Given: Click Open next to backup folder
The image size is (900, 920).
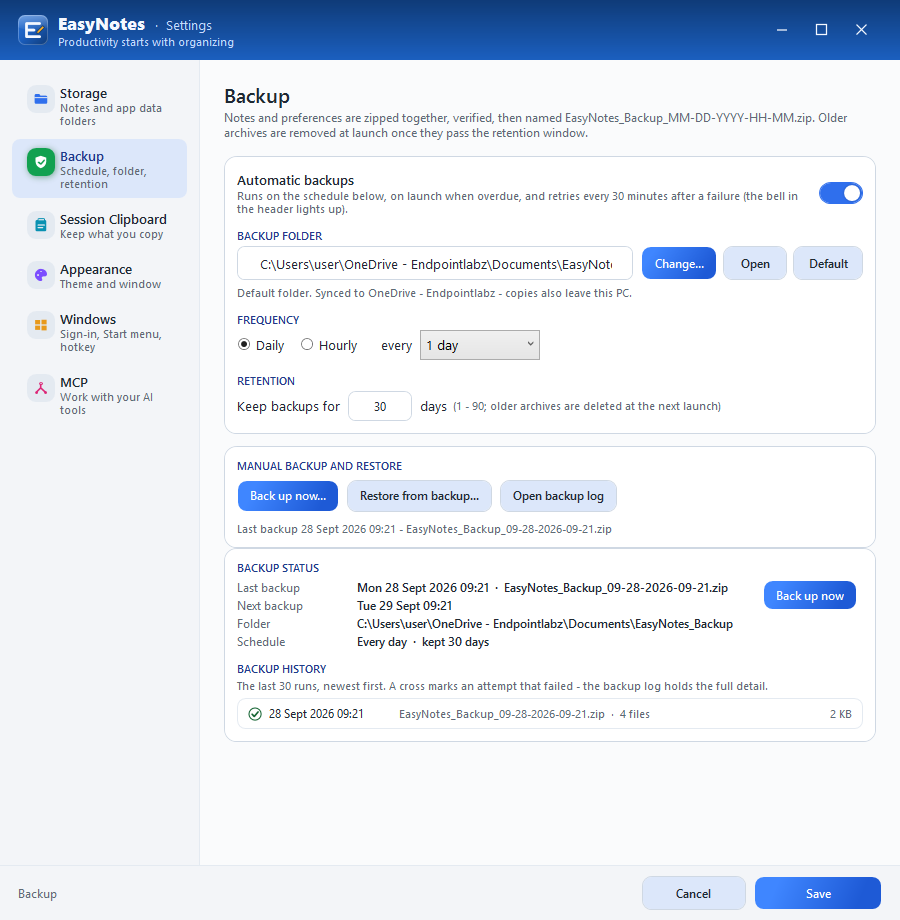Looking at the screenshot, I should pos(754,263).
